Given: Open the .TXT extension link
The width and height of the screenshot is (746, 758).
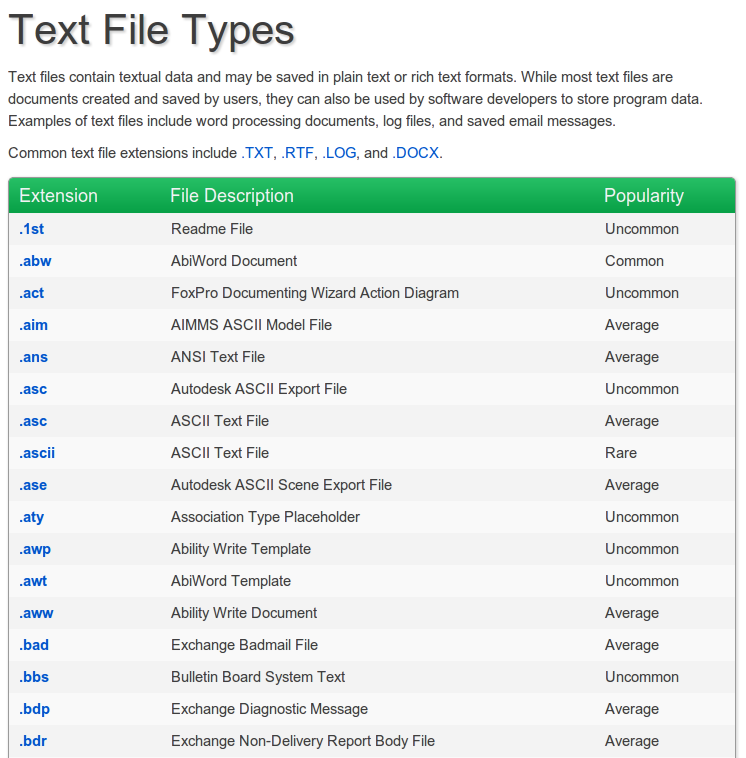Looking at the screenshot, I should tap(257, 153).
